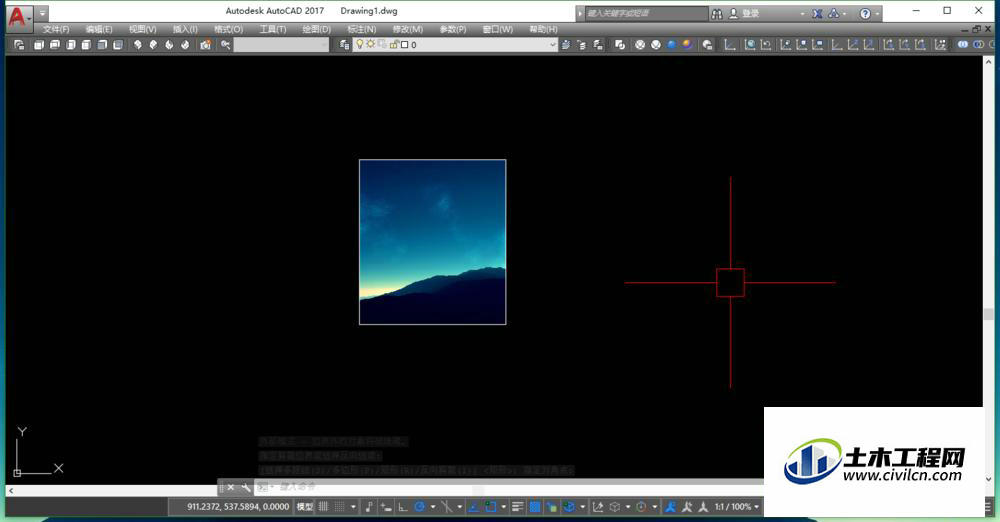Viewport: 1000px width, 522px height.
Task: Click the horizontal scrollbar left arrow
Action: pos(11,490)
